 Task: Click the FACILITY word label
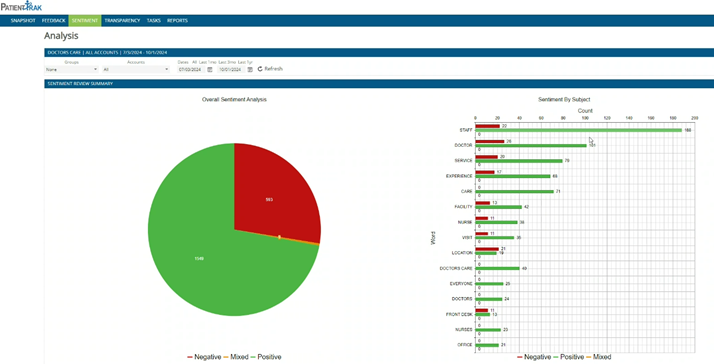(463, 207)
